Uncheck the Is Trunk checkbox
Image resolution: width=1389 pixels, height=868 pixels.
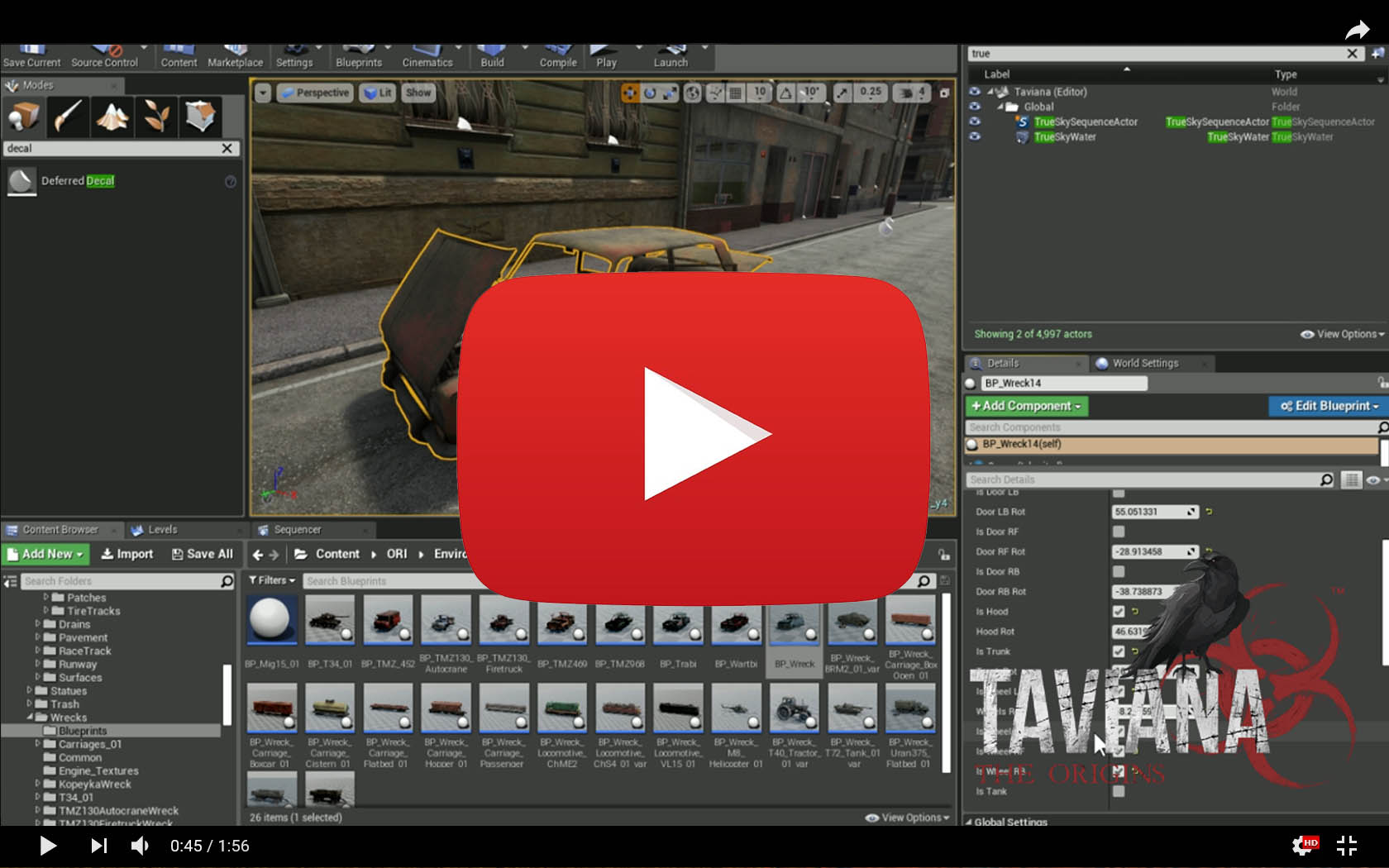[x=1119, y=651]
